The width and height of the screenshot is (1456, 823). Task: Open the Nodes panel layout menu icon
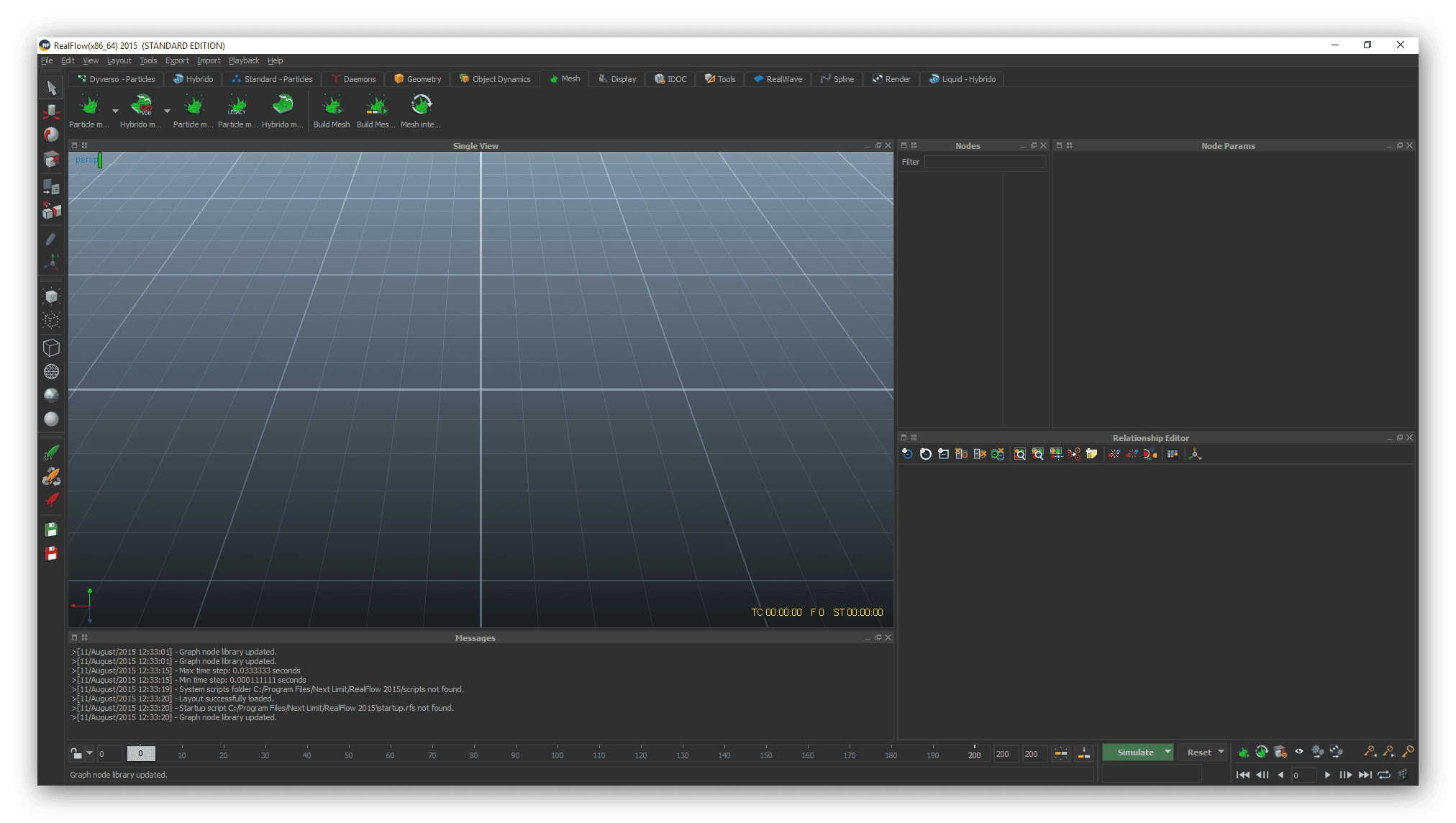coord(914,145)
